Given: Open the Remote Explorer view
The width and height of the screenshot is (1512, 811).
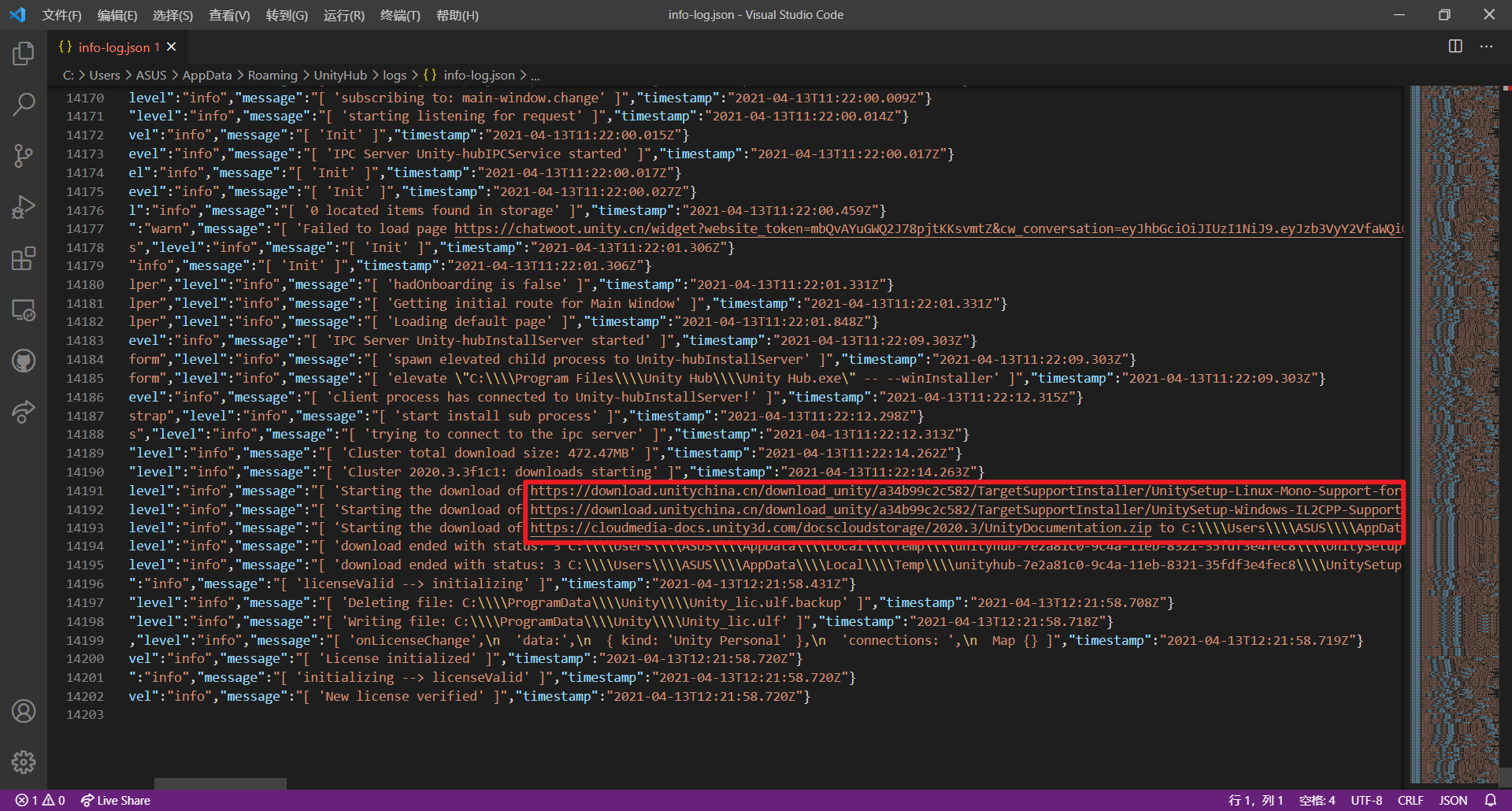Looking at the screenshot, I should point(24,310).
